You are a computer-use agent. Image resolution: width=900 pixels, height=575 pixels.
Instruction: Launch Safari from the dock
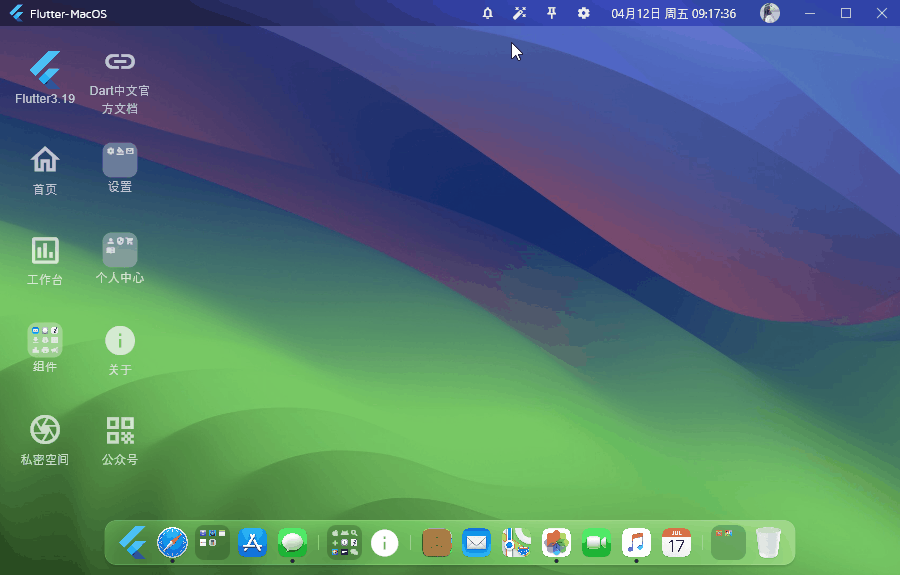pyautogui.click(x=172, y=542)
